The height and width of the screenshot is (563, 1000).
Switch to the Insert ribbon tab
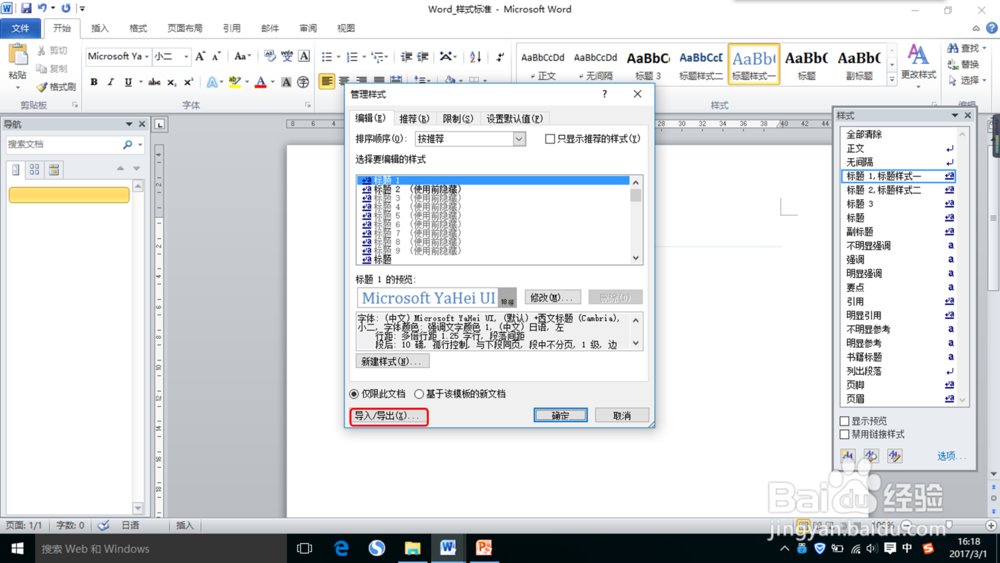point(100,28)
